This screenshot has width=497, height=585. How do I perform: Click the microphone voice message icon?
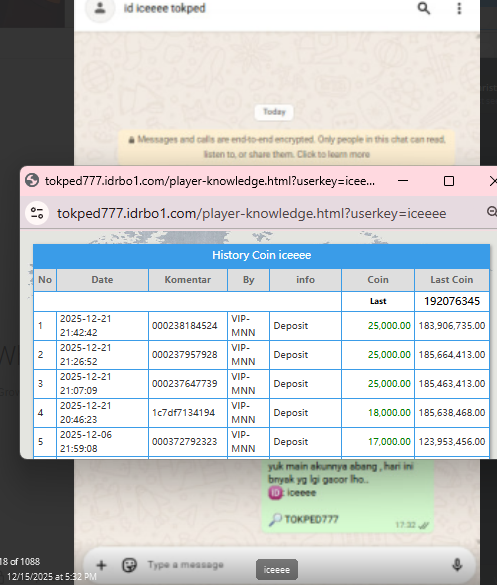coord(457,565)
